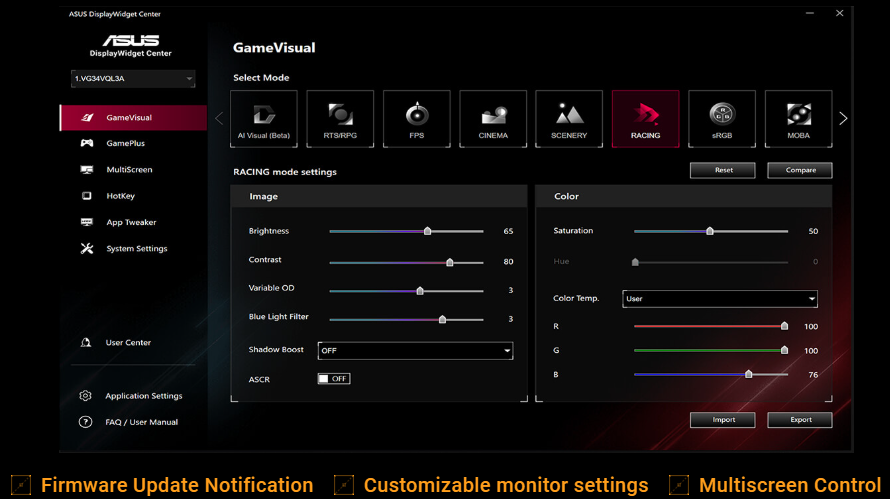The image size is (890, 499).
Task: Click the Export button
Action: (800, 420)
